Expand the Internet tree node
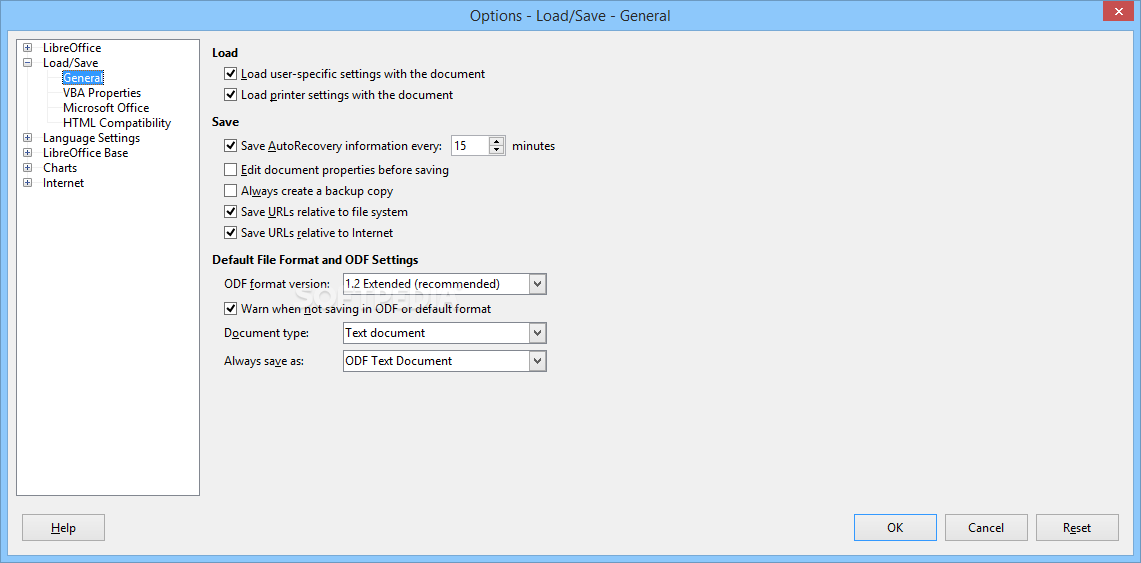Screen dimensions: 1141x563 pyautogui.click(x=28, y=183)
